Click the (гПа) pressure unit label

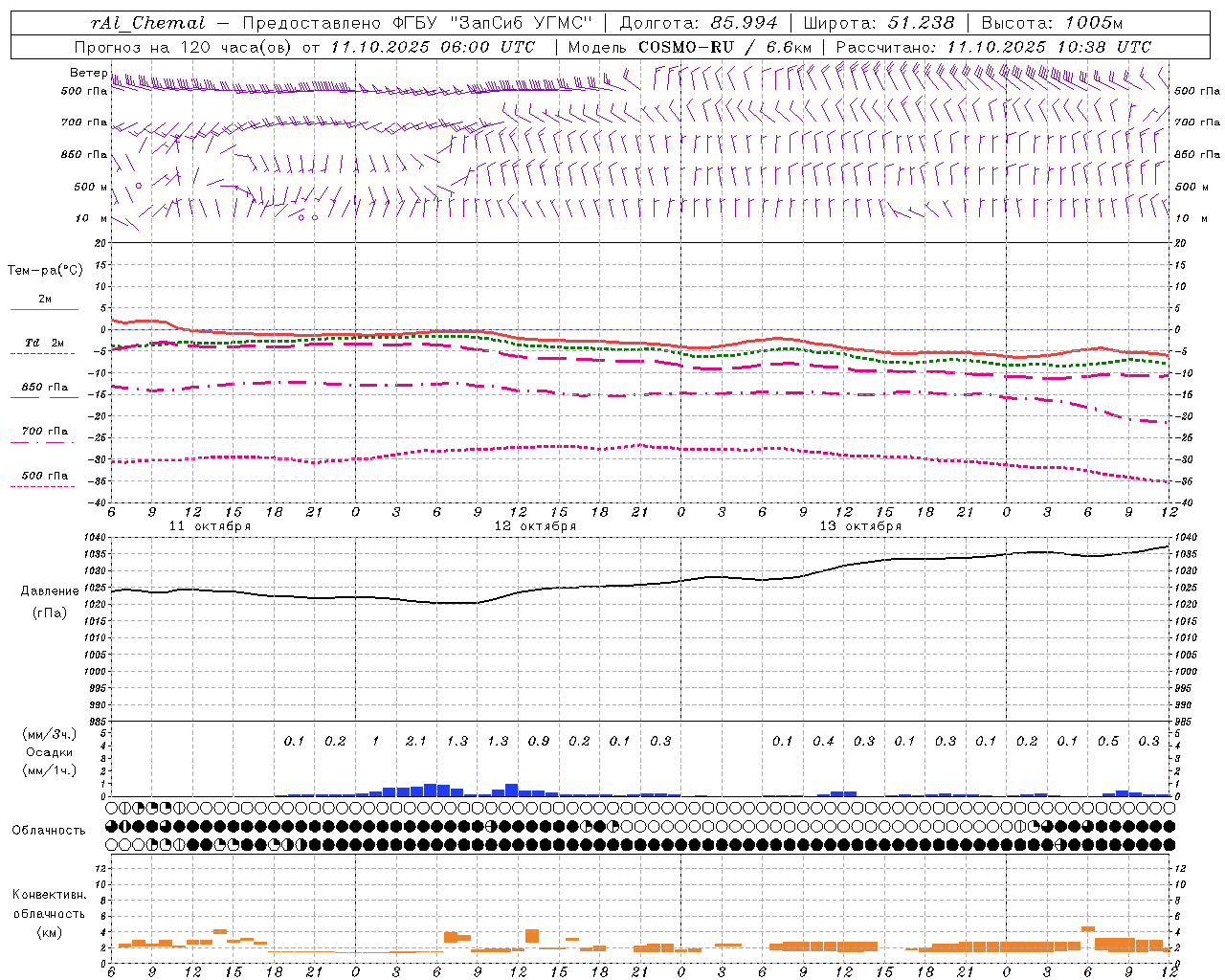click(x=50, y=612)
